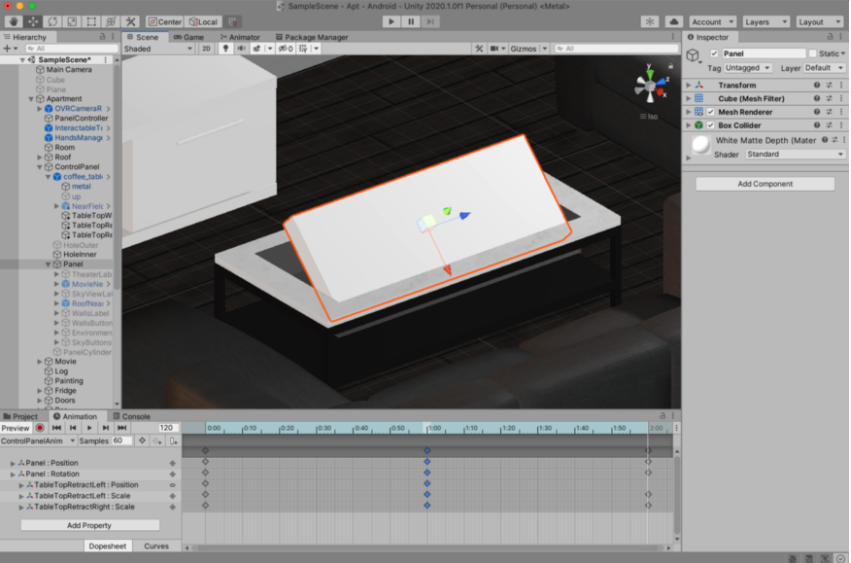
Task: Click the animation record button
Action: point(40,428)
